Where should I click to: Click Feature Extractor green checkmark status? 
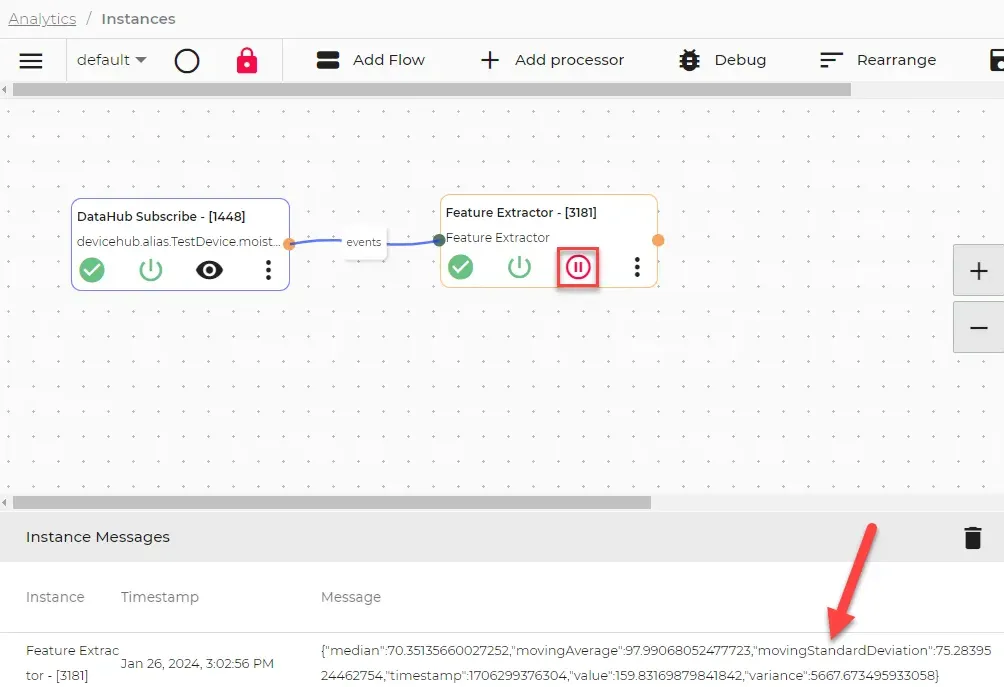460,266
